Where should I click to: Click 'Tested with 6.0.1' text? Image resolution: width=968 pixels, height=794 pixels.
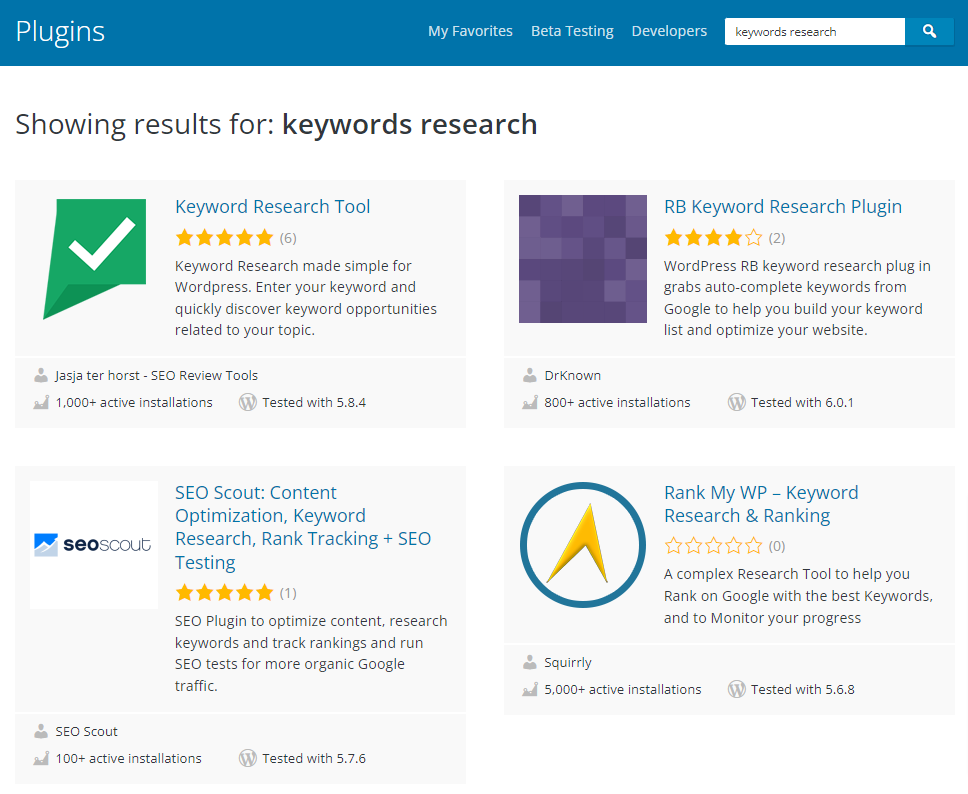802,403
